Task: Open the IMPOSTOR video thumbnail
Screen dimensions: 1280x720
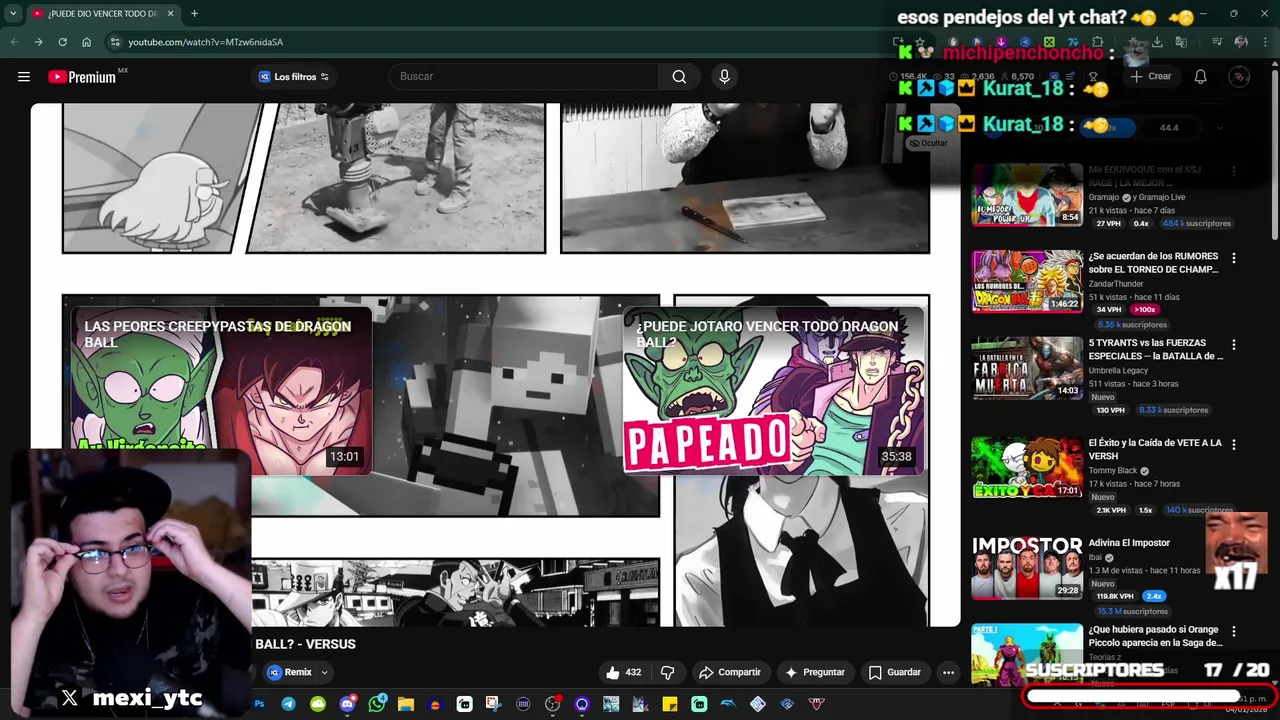Action: (1027, 568)
